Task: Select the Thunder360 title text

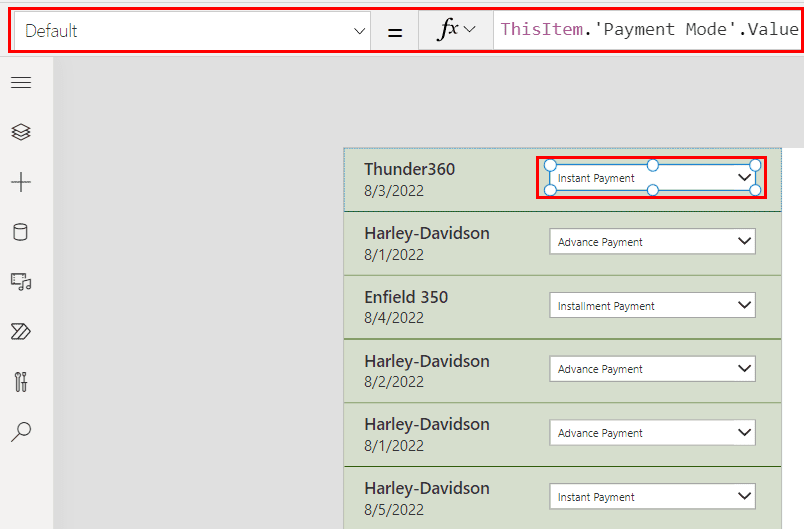Action: [x=409, y=169]
